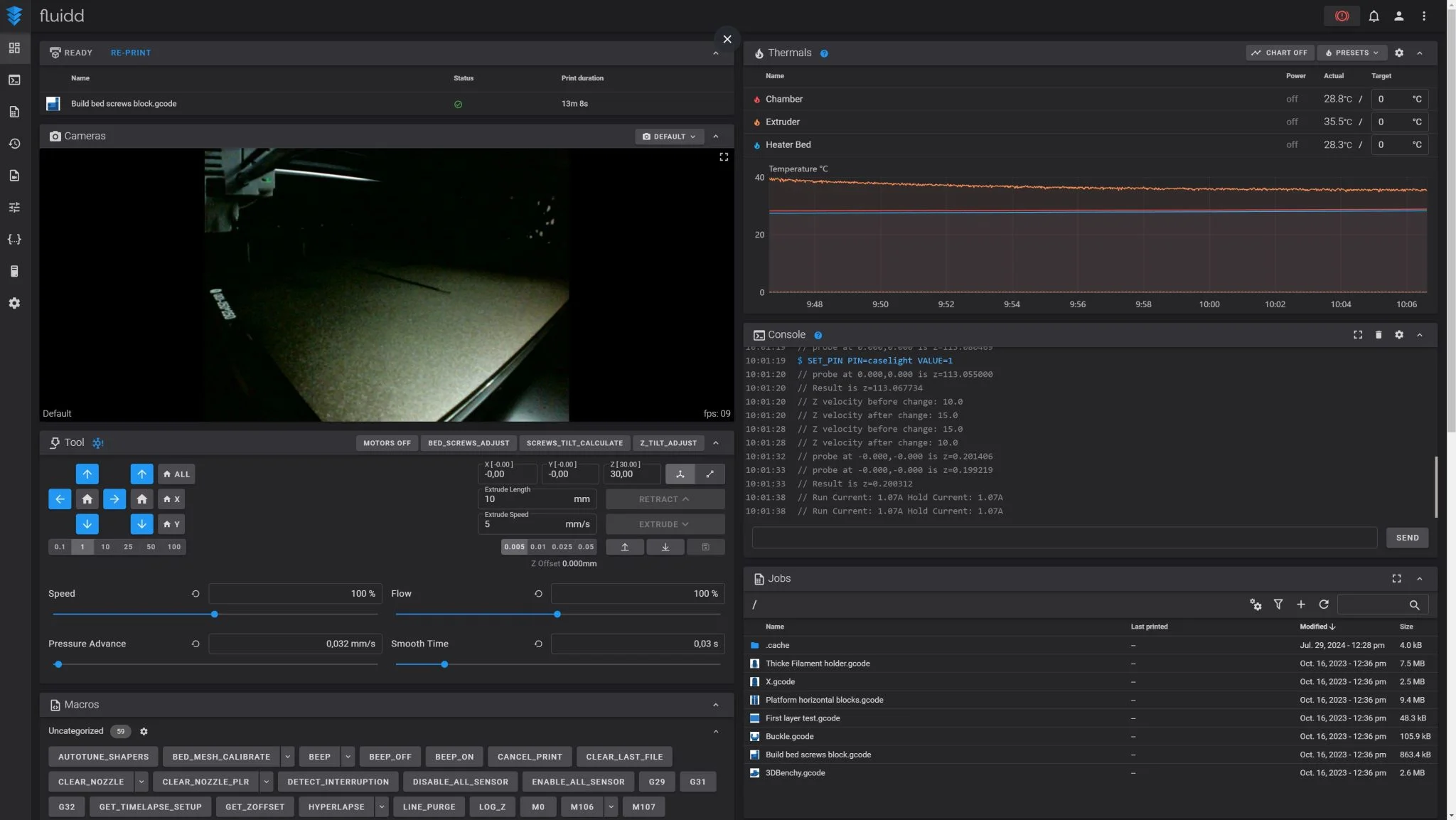Open the notifications bell
This screenshot has width=1456, height=820.
click(x=1374, y=16)
